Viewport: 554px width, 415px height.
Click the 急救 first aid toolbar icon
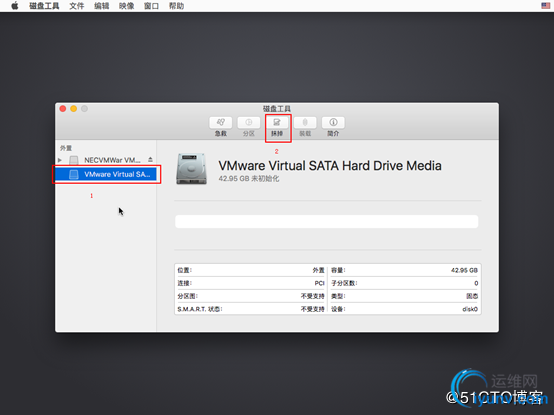[220, 123]
